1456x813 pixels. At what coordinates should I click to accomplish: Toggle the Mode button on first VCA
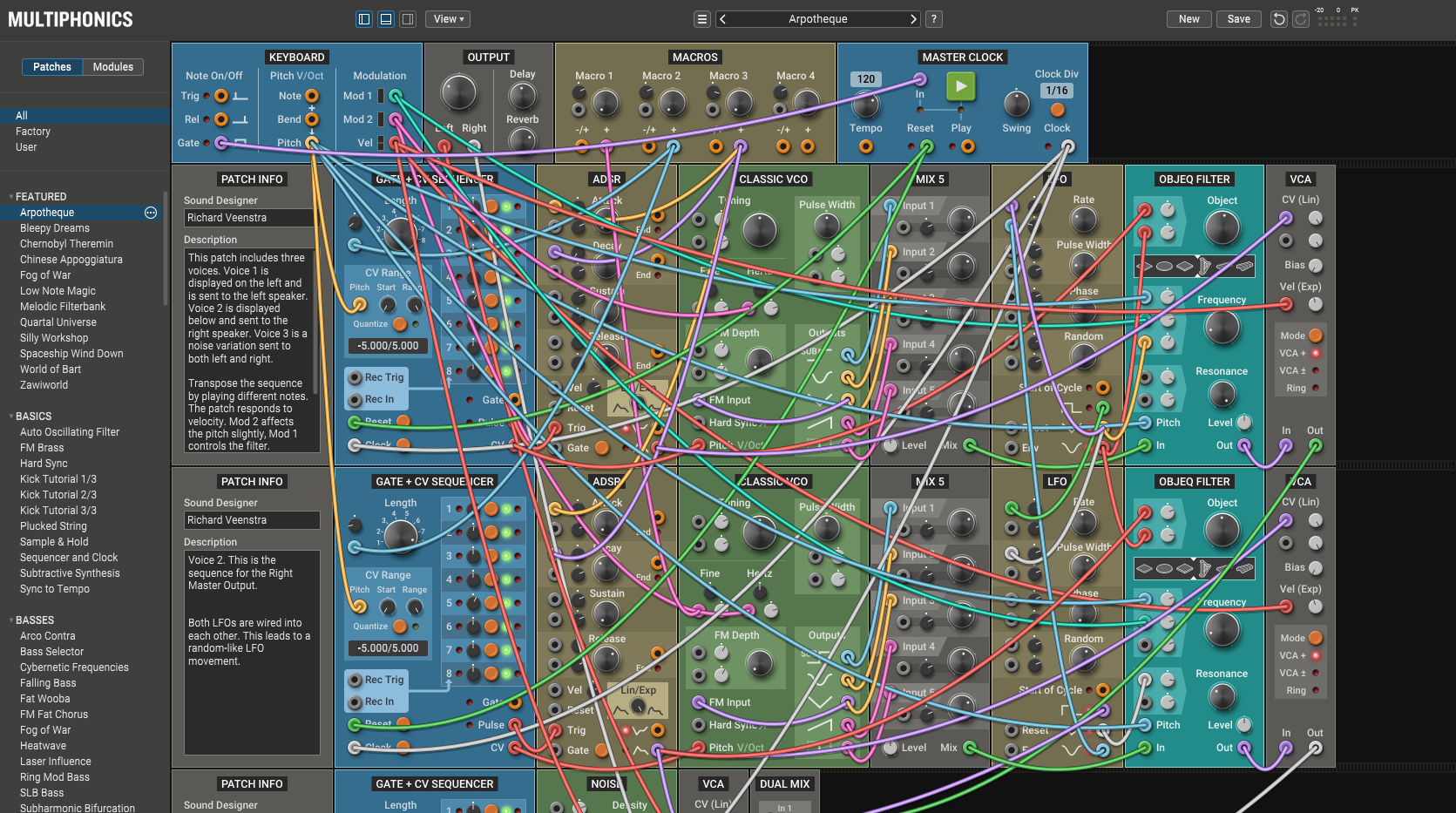click(x=1316, y=335)
